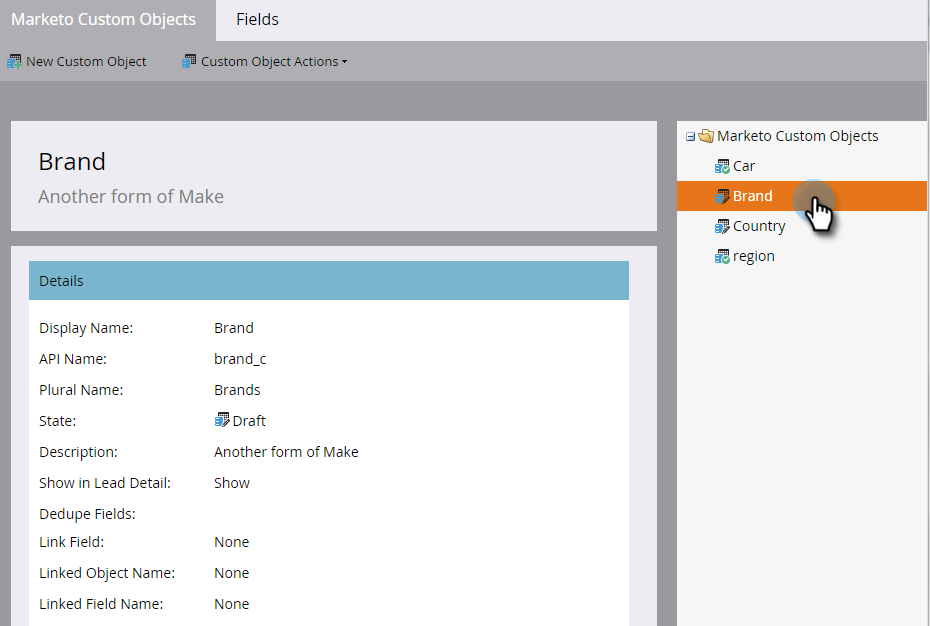The height and width of the screenshot is (626, 930).
Task: Select region in the objects tree
Action: coord(754,256)
